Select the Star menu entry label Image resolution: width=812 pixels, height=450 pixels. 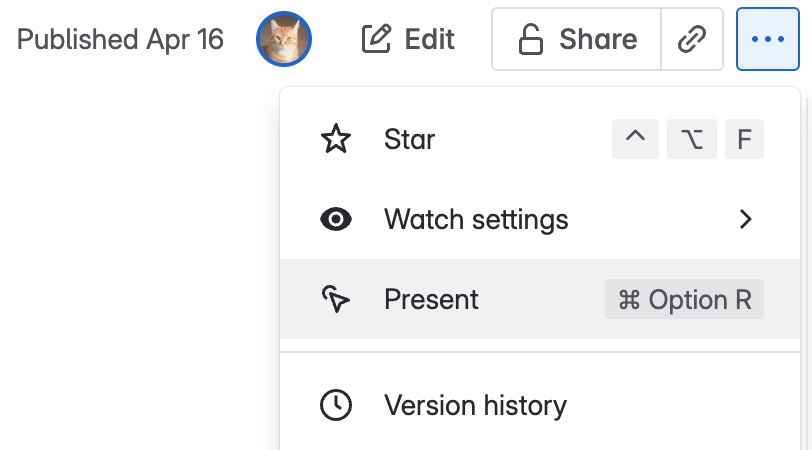(x=409, y=139)
